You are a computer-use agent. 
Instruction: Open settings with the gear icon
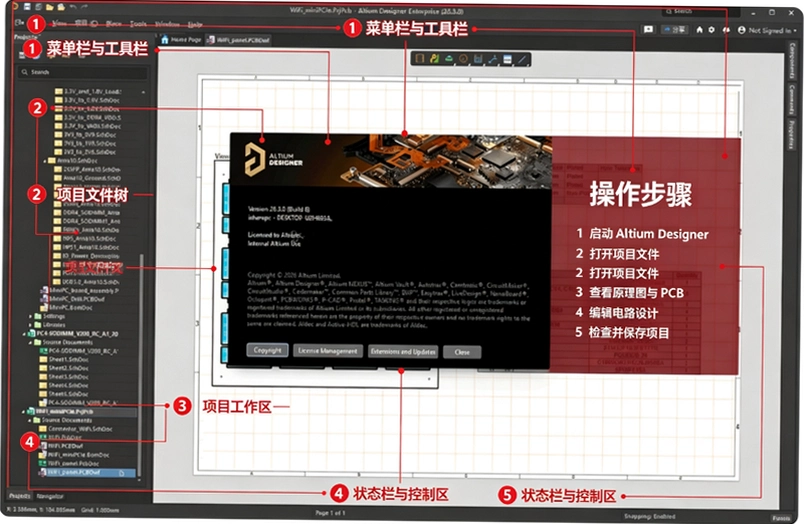click(x=711, y=30)
